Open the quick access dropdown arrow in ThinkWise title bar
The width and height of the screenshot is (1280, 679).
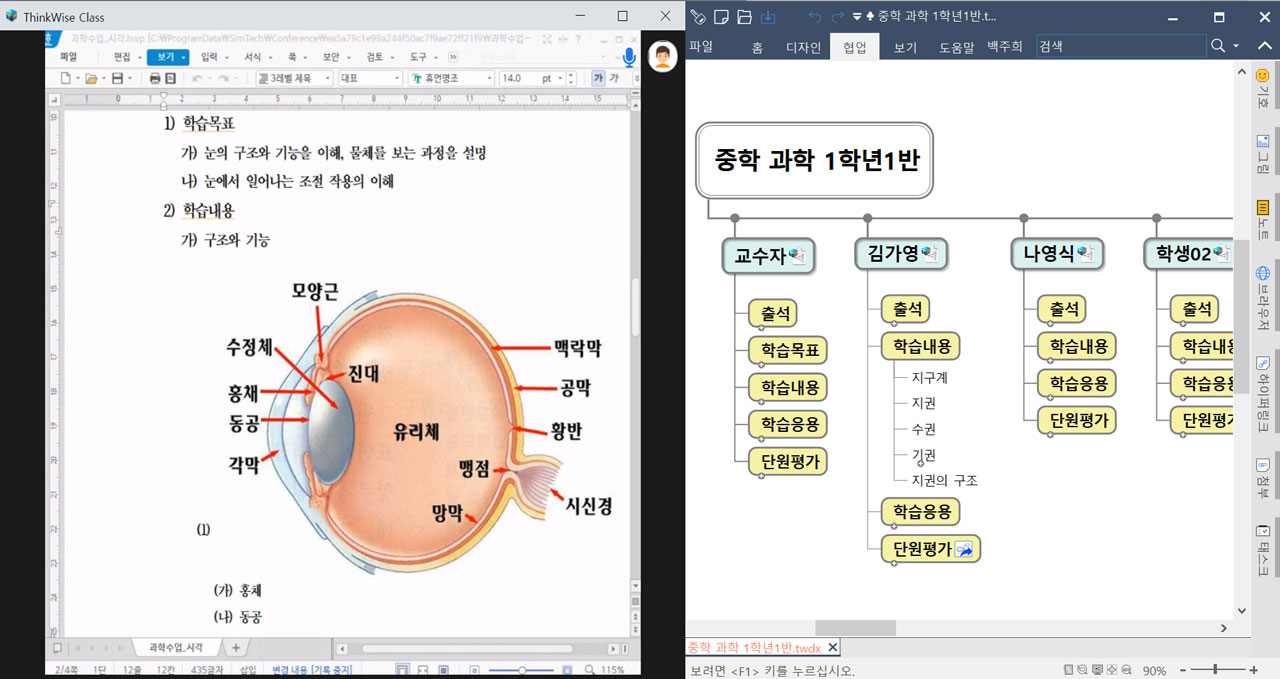[857, 17]
